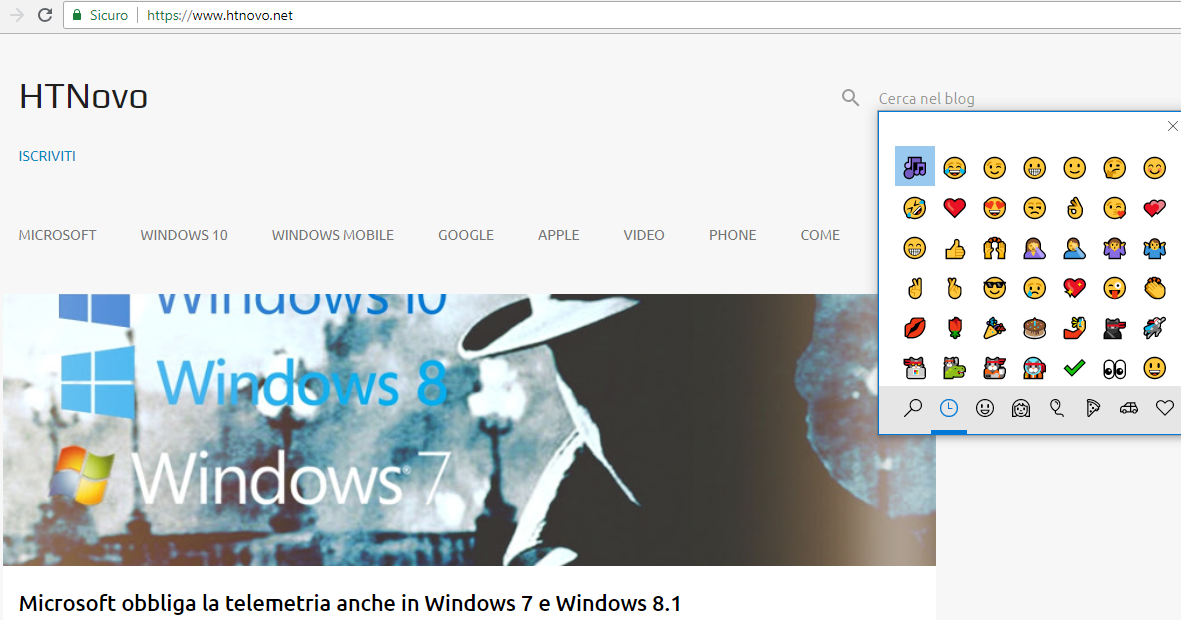Image resolution: width=1181 pixels, height=620 pixels.
Task: Insert the victory hand emoji
Action: 914,288
